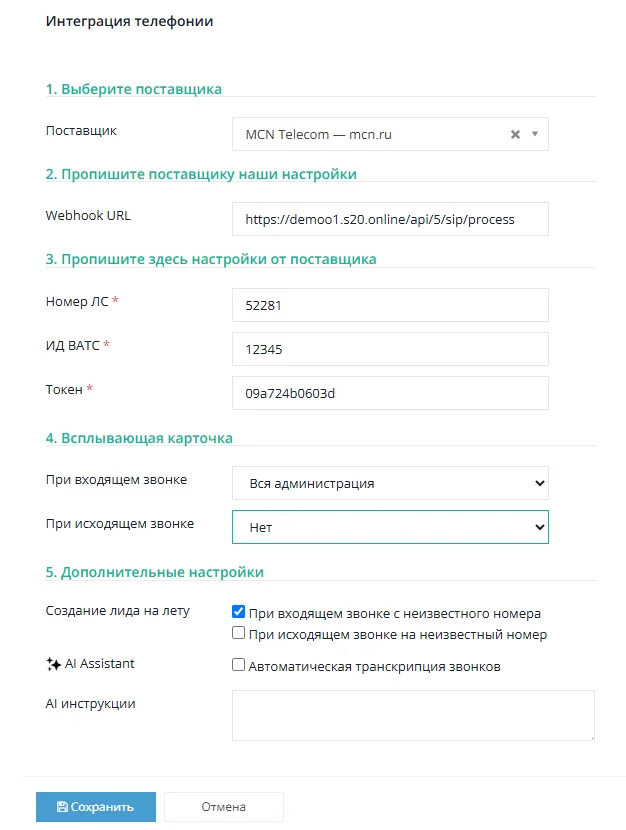Click the floppy disk icon on Save
Viewport: 626px width, 830px height.
pos(62,807)
